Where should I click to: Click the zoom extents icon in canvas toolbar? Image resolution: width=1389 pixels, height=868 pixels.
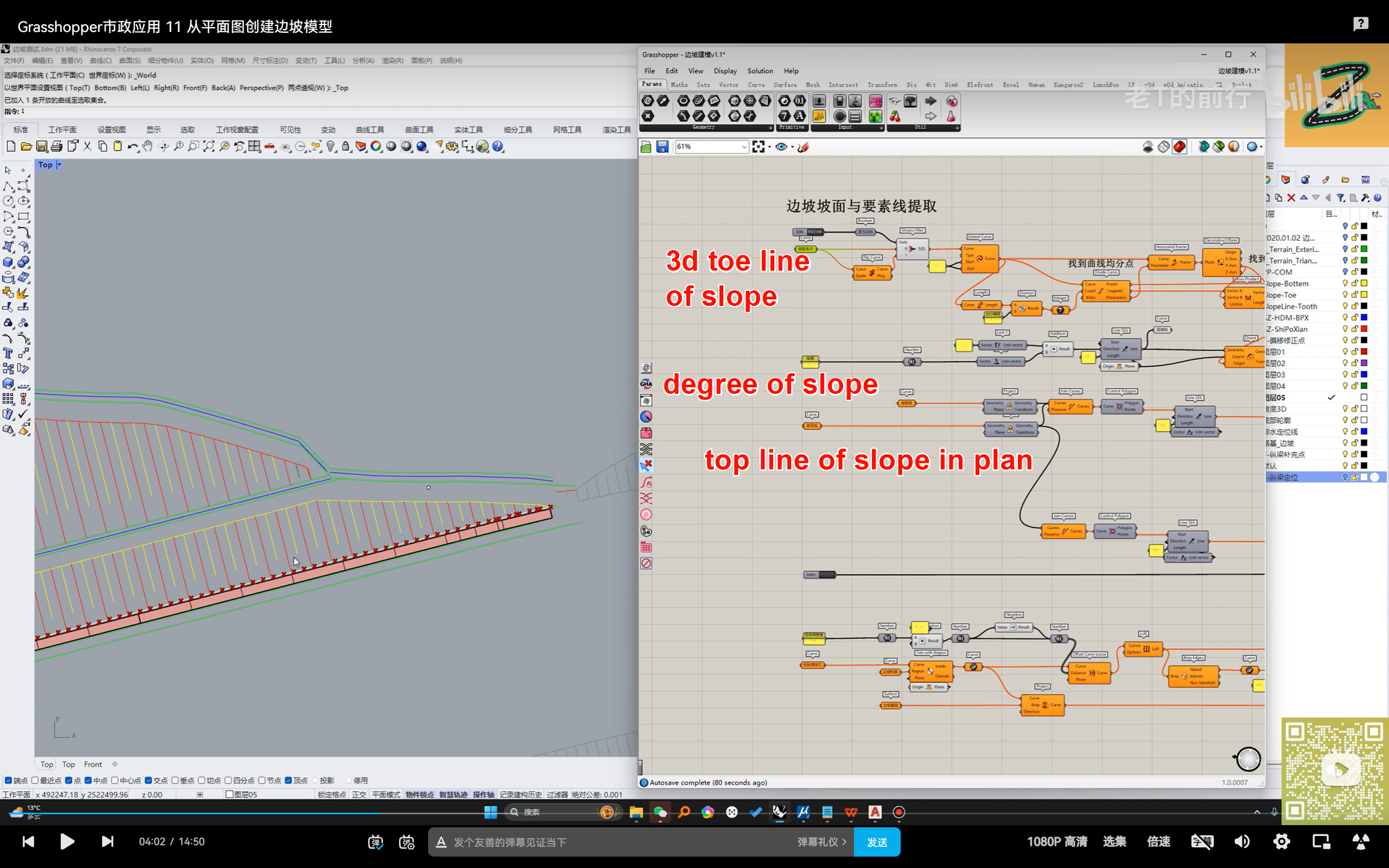click(x=758, y=147)
